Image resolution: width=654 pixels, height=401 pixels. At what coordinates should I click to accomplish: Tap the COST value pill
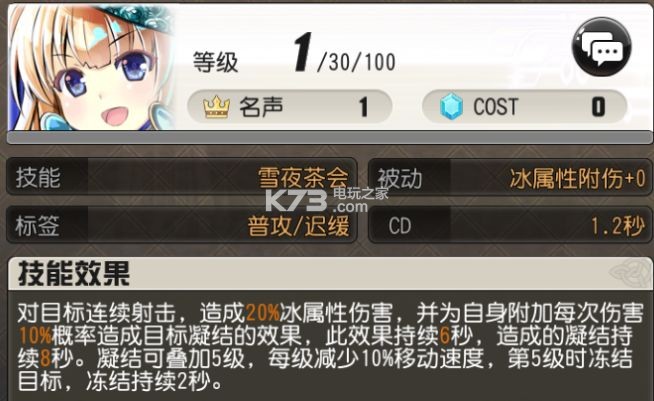[525, 106]
